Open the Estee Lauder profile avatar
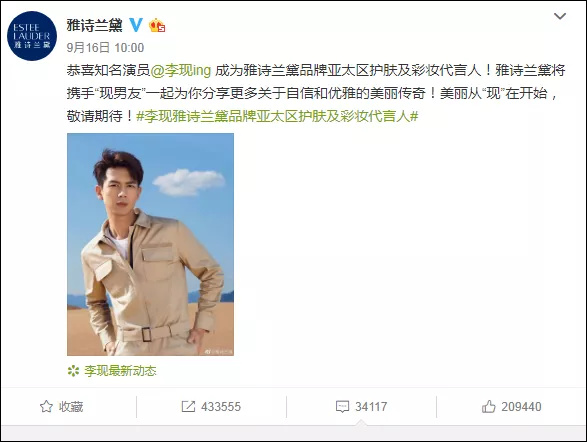This screenshot has width=587, height=442. [x=32, y=36]
